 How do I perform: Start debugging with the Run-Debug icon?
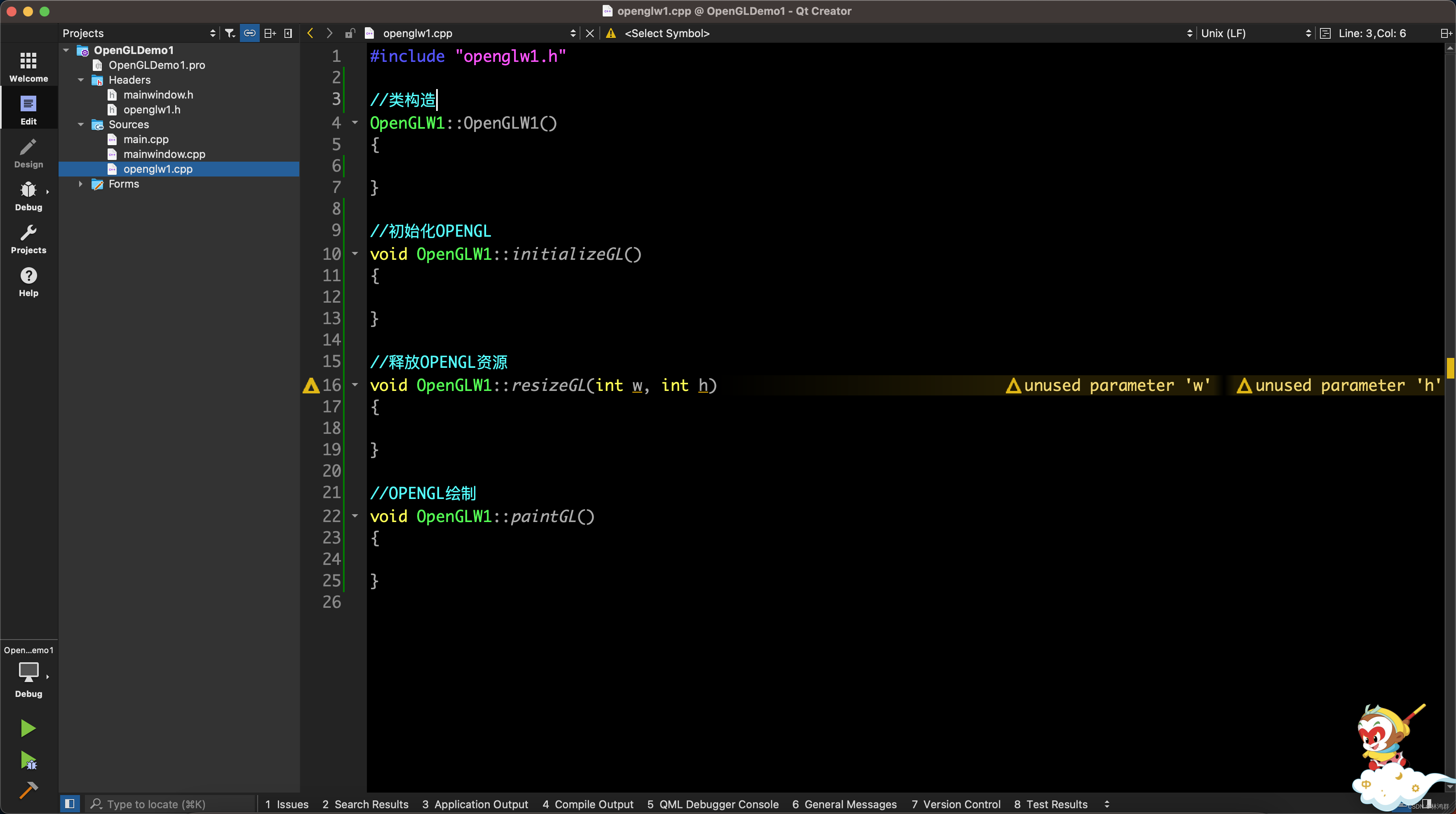click(28, 760)
